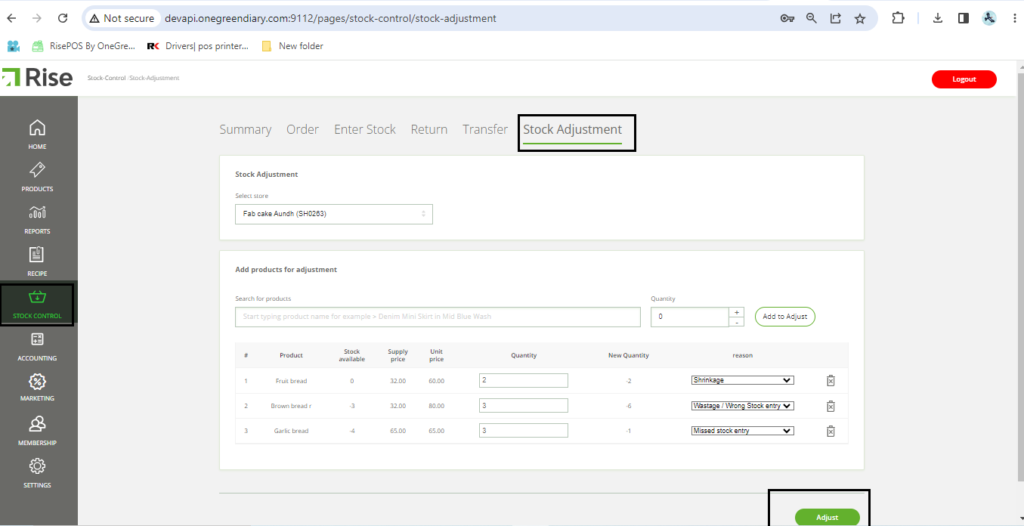This screenshot has height=526, width=1024.
Task: Switch to the Transfer tab
Action: coord(485,130)
